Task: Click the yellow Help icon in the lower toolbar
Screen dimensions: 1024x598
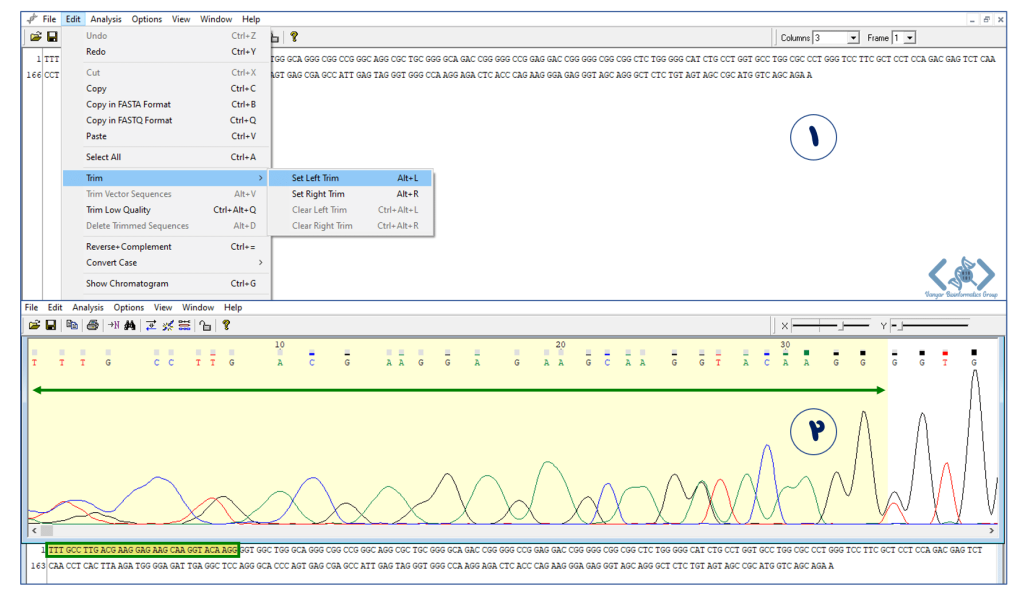Action: [x=226, y=325]
